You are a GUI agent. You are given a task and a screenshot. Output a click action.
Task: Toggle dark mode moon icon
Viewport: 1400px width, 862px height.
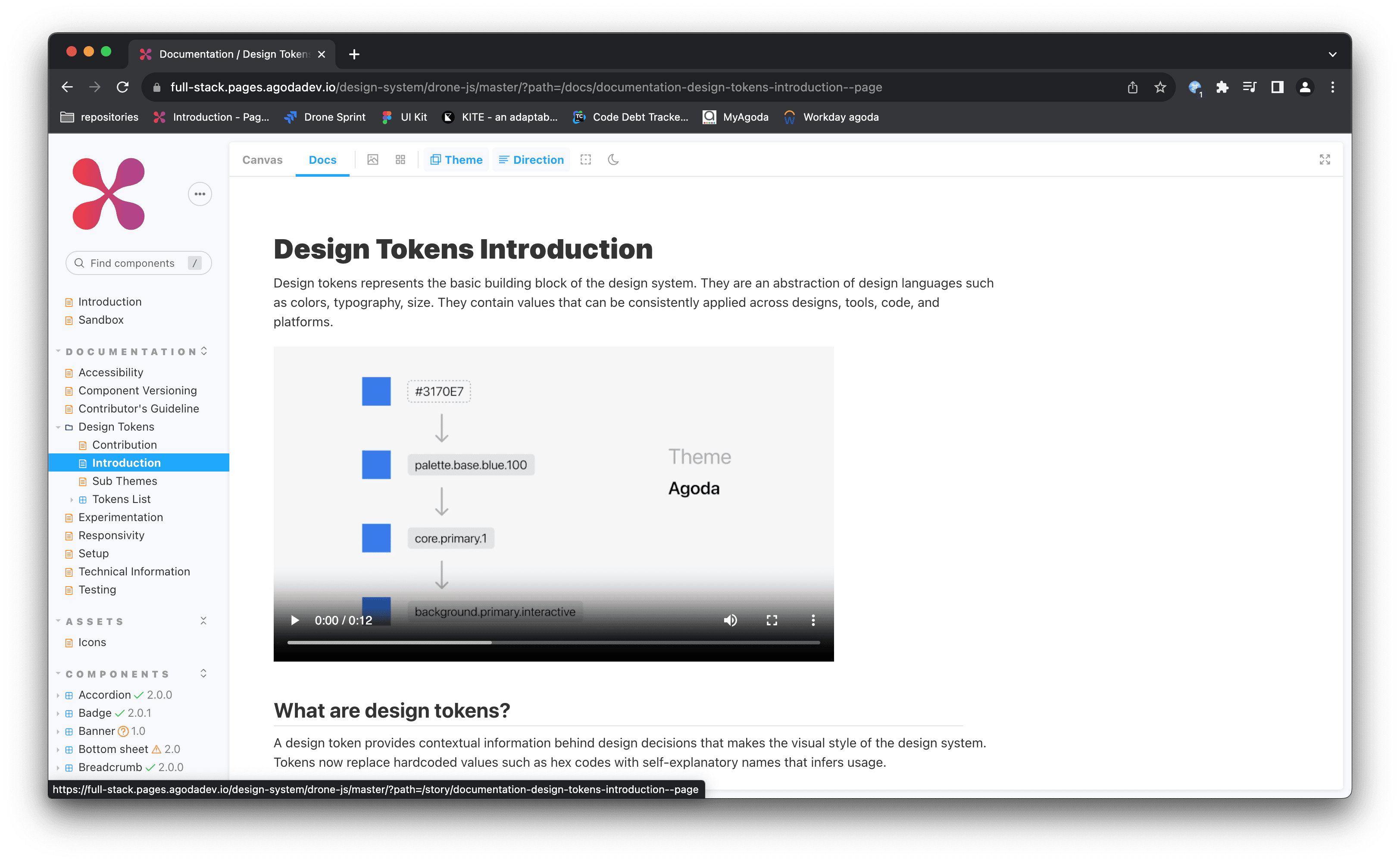click(x=613, y=159)
